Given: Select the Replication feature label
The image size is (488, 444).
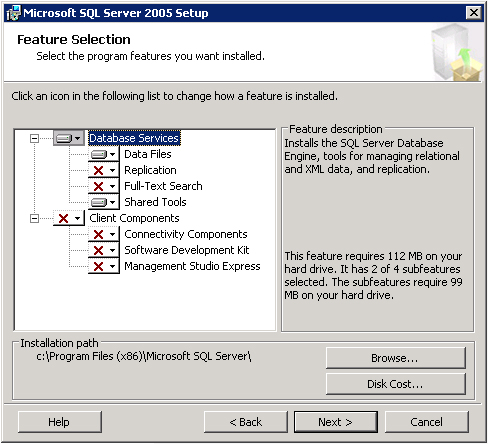Looking at the screenshot, I should point(150,170).
